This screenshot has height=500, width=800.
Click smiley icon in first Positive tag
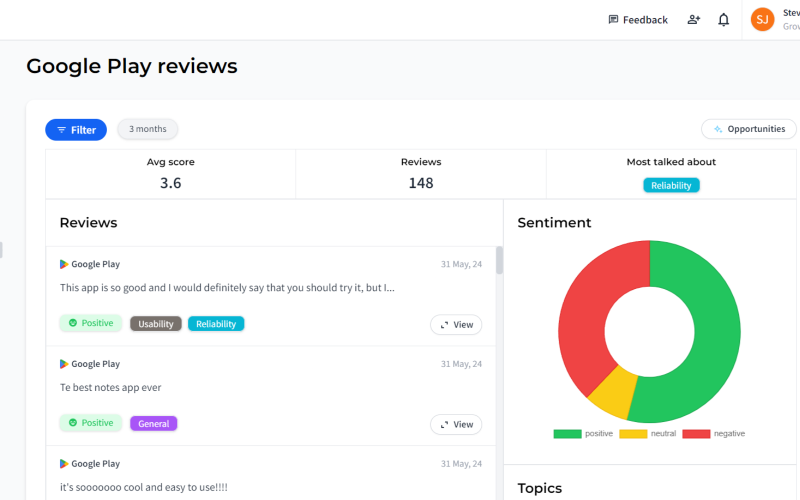(x=73, y=323)
